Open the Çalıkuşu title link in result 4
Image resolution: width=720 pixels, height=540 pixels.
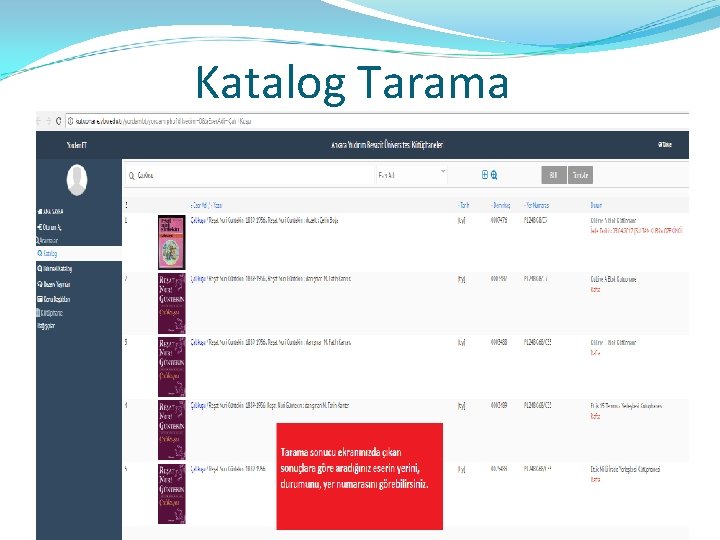[198, 405]
